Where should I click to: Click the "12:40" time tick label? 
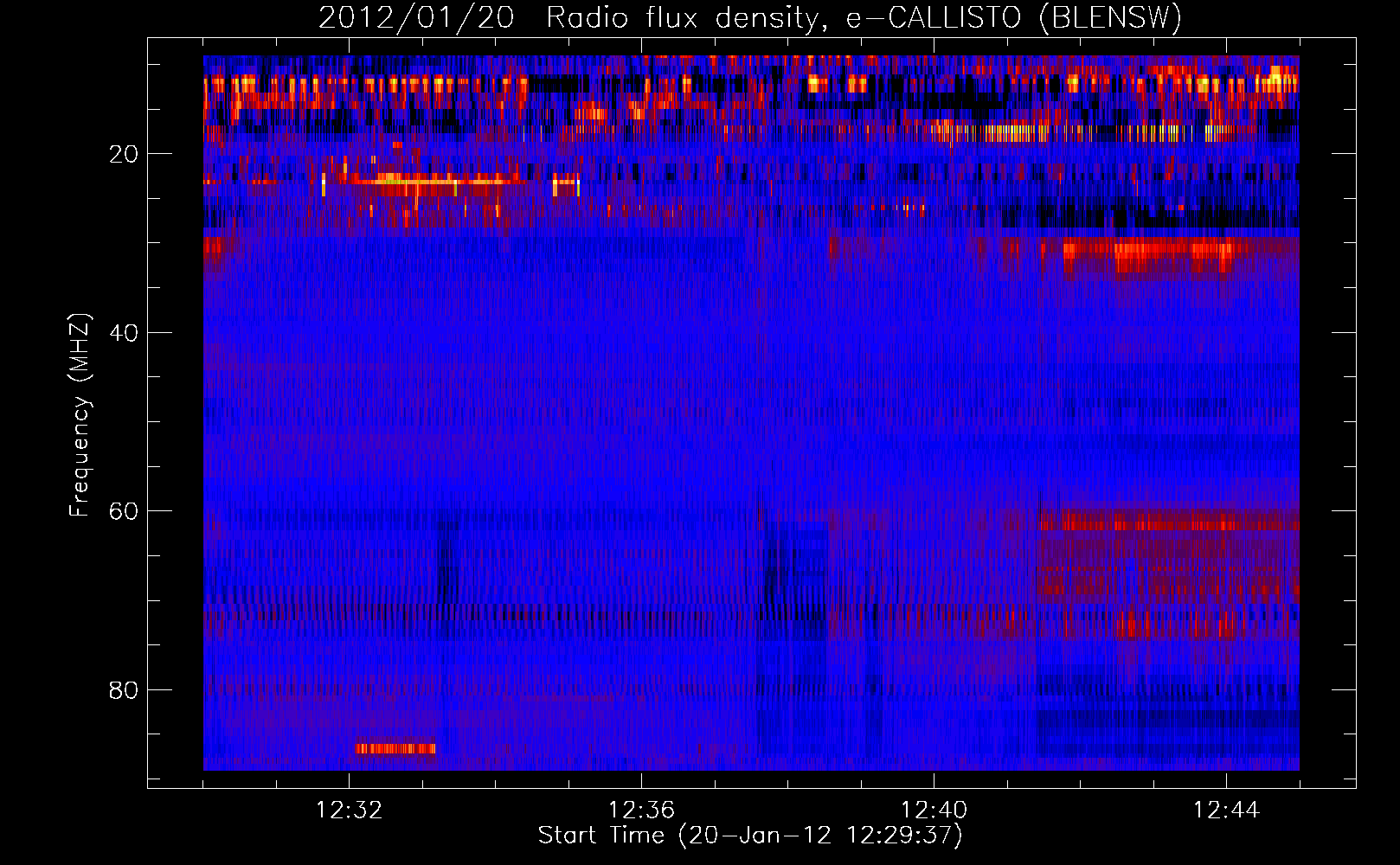(x=934, y=811)
